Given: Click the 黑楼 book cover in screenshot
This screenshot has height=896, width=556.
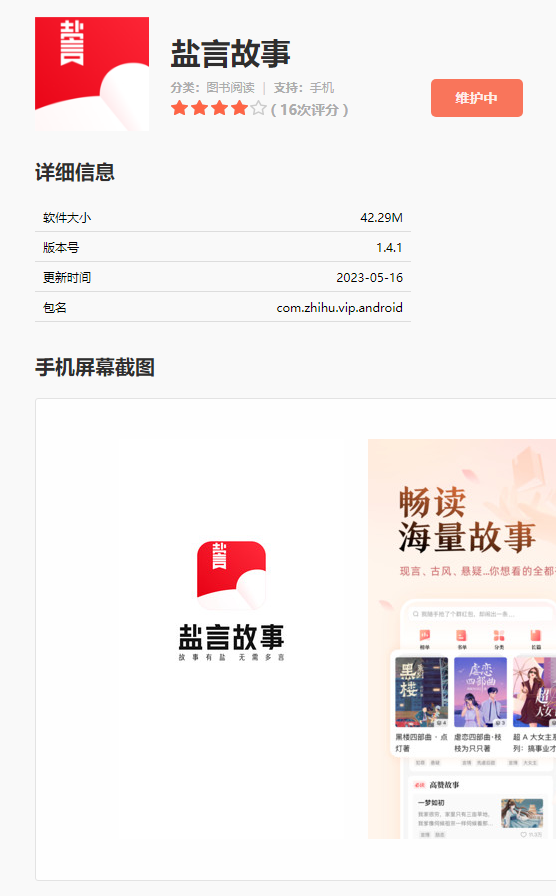Looking at the screenshot, I should (422, 692).
